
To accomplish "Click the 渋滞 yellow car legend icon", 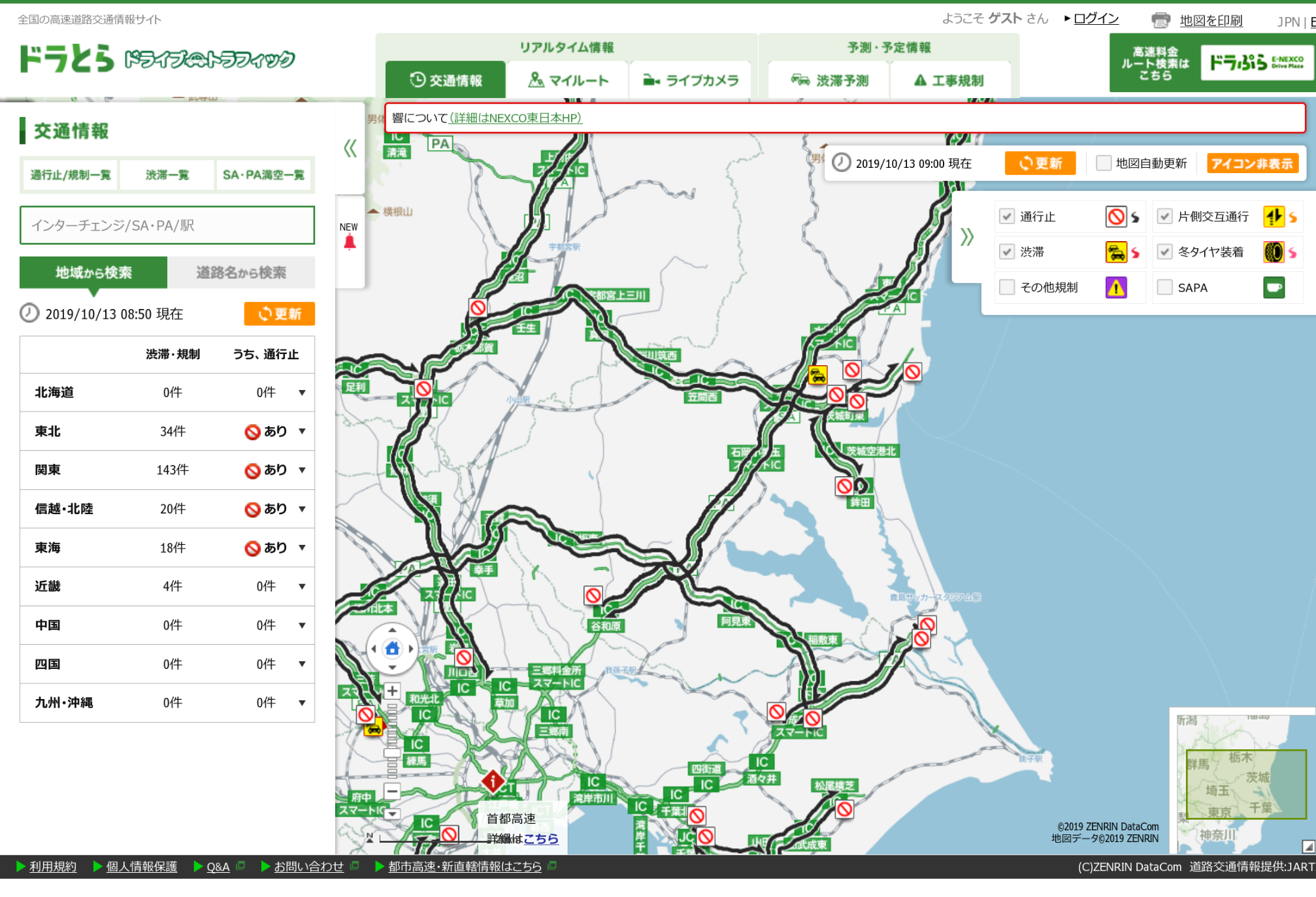I will click(1116, 252).
